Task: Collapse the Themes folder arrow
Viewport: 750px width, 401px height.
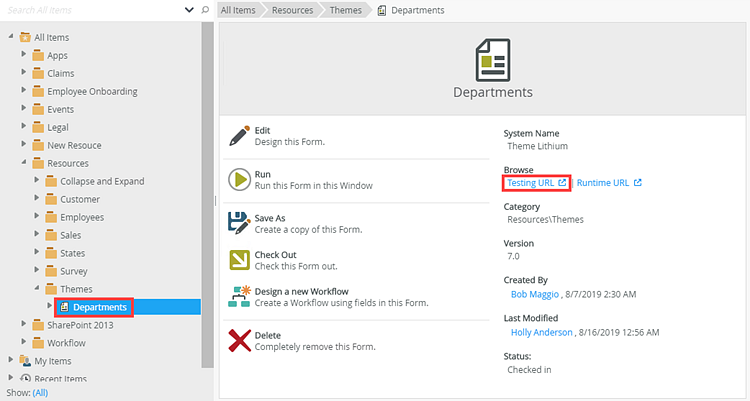Action: click(x=36, y=288)
